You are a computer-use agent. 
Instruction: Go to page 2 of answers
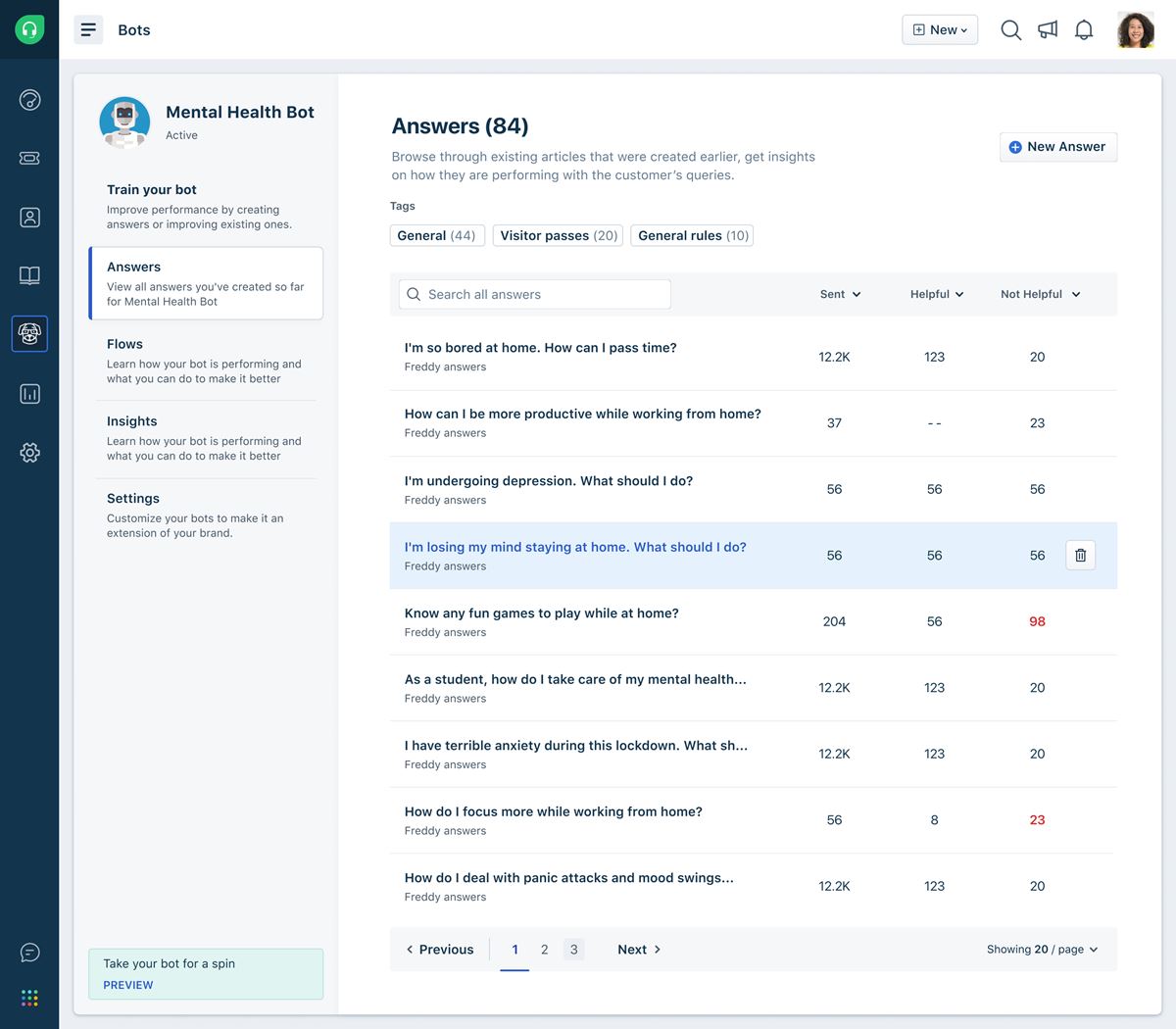tap(544, 950)
